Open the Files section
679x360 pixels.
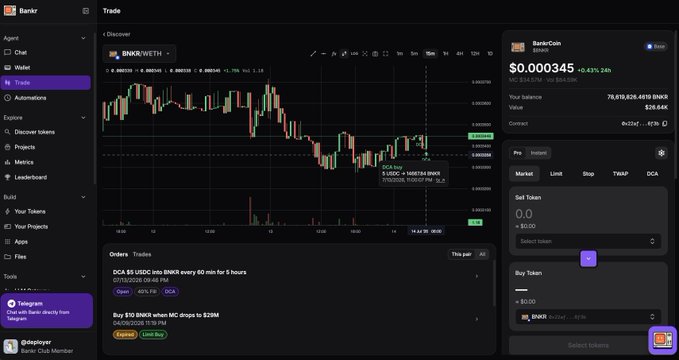[45, 257]
